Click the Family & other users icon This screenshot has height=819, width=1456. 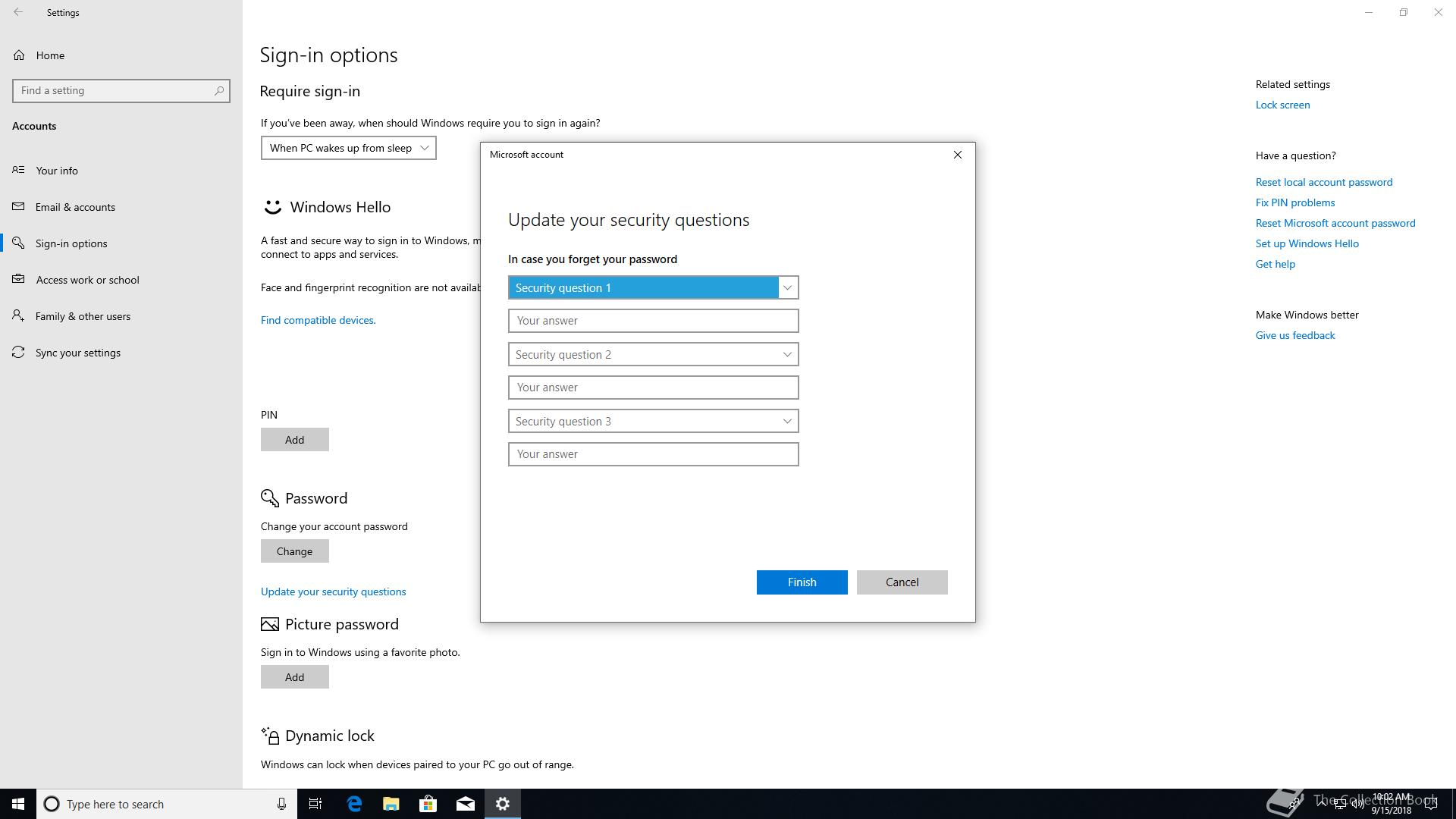[x=18, y=315]
